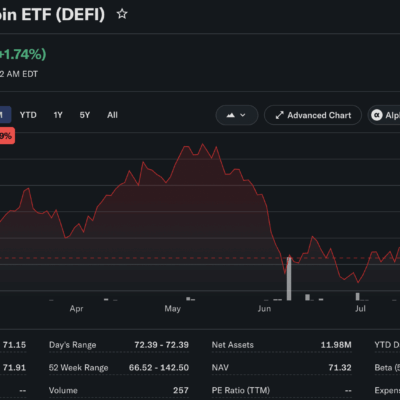Click the Alpha circle logo icon
The image size is (400, 400).
[x=377, y=115]
